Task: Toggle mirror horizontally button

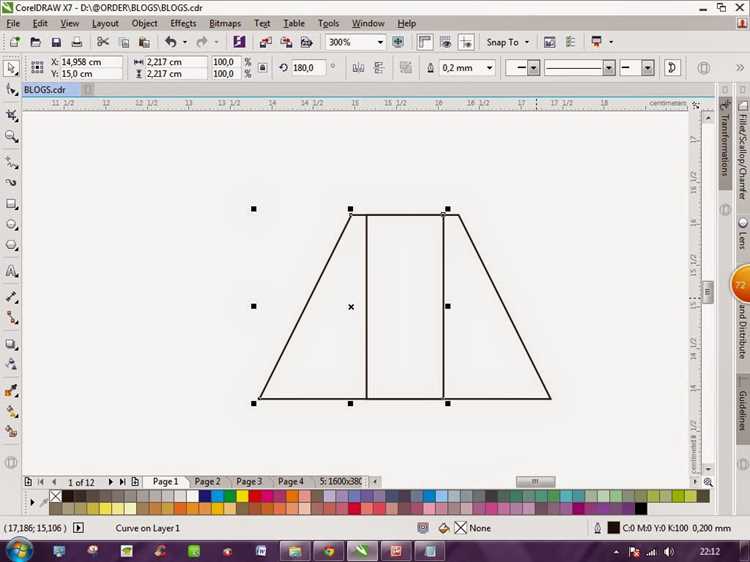Action: [x=358, y=68]
